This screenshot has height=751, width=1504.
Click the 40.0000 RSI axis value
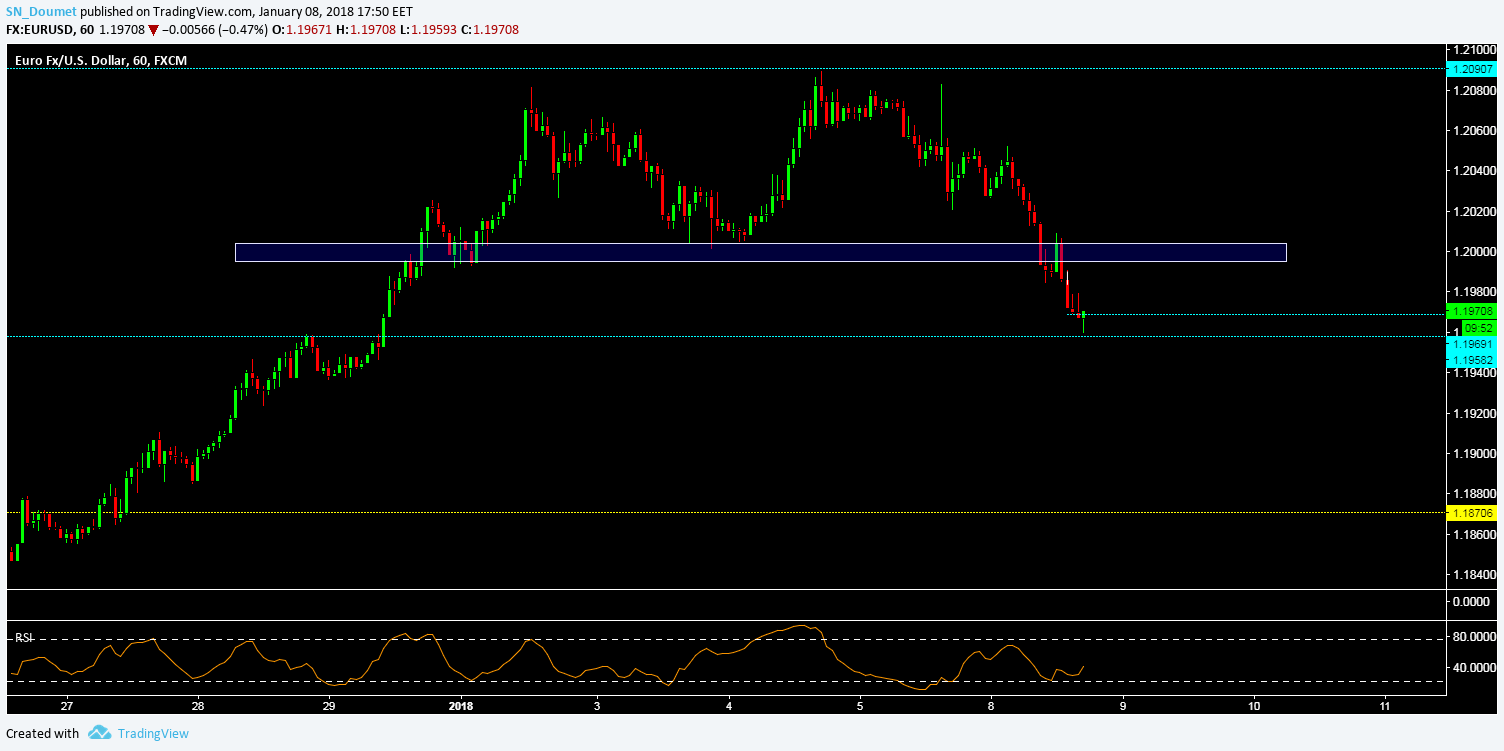coord(1477,668)
